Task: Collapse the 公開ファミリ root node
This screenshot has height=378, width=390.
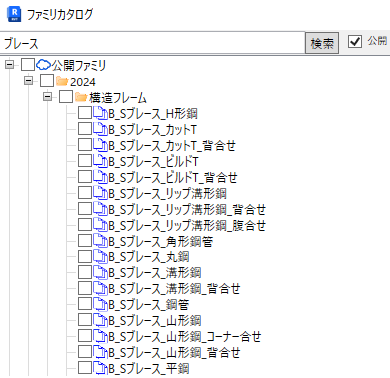Action: click(10, 65)
